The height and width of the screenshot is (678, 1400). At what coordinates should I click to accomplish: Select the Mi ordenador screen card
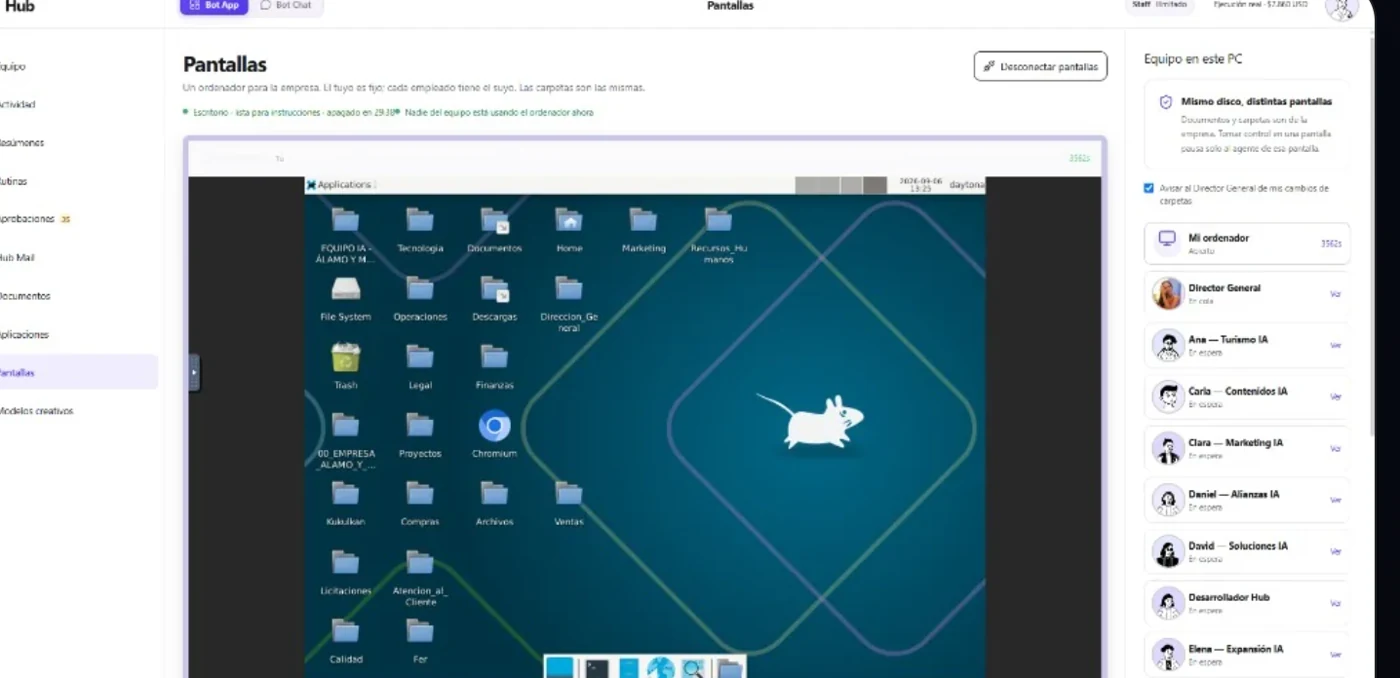pos(1247,244)
